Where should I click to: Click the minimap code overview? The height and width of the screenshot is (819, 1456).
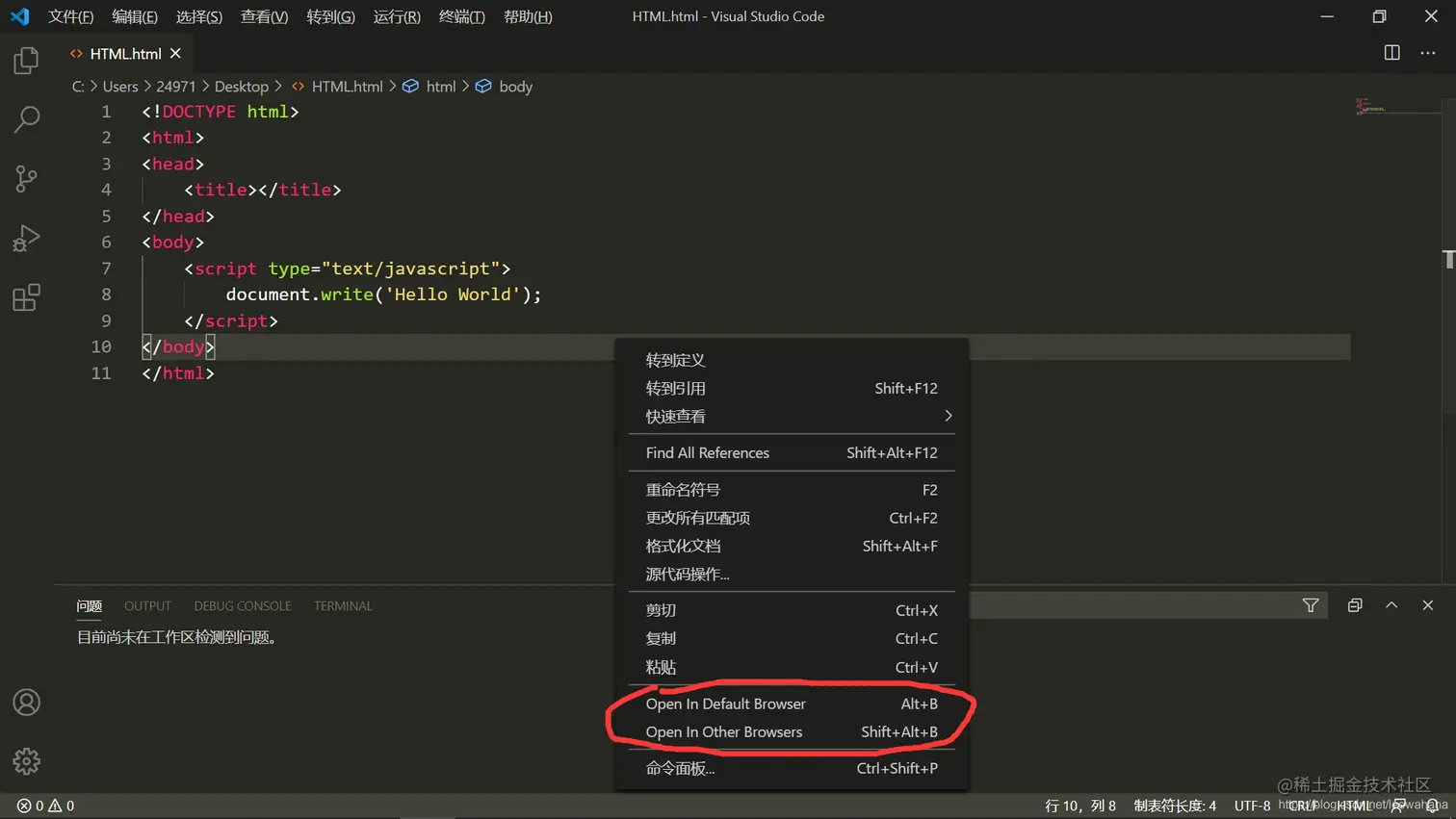pyautogui.click(x=1370, y=106)
